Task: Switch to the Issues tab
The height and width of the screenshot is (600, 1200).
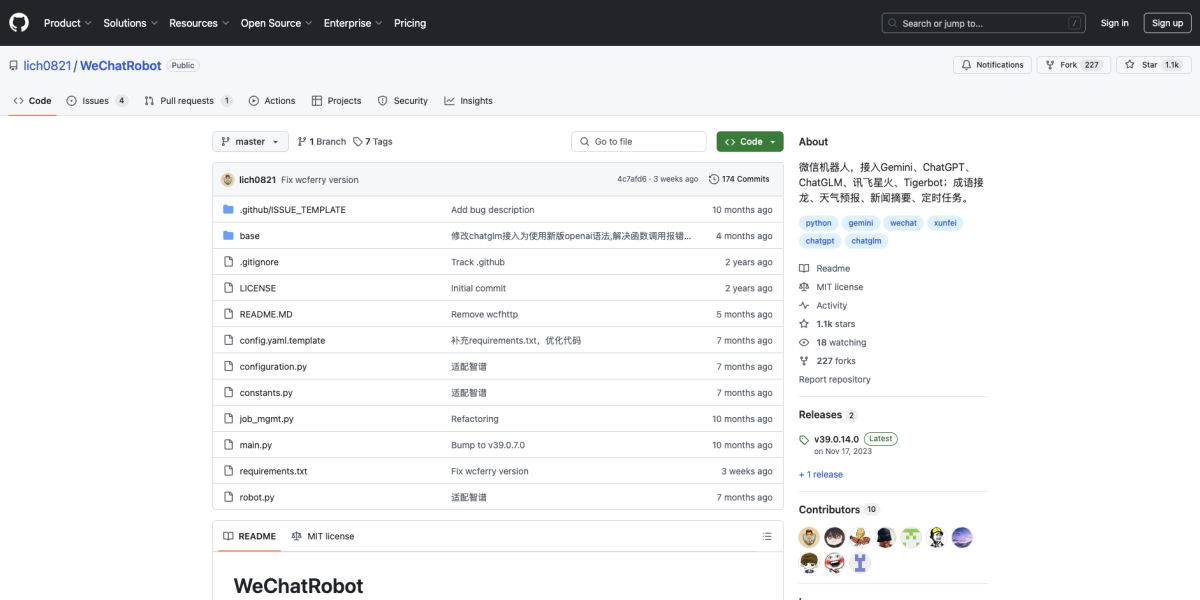Action: tap(96, 101)
